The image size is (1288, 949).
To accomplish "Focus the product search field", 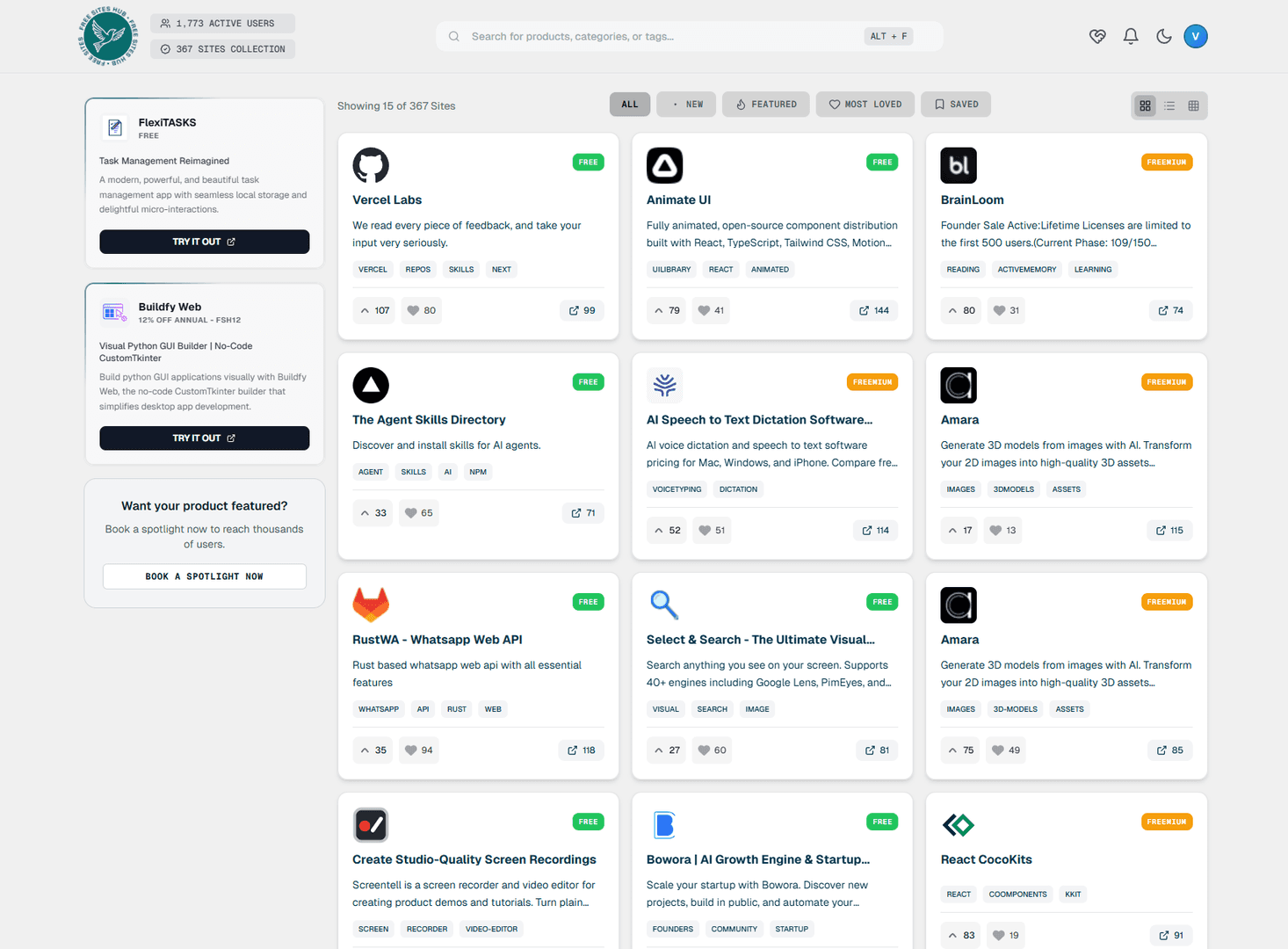I will click(x=690, y=36).
